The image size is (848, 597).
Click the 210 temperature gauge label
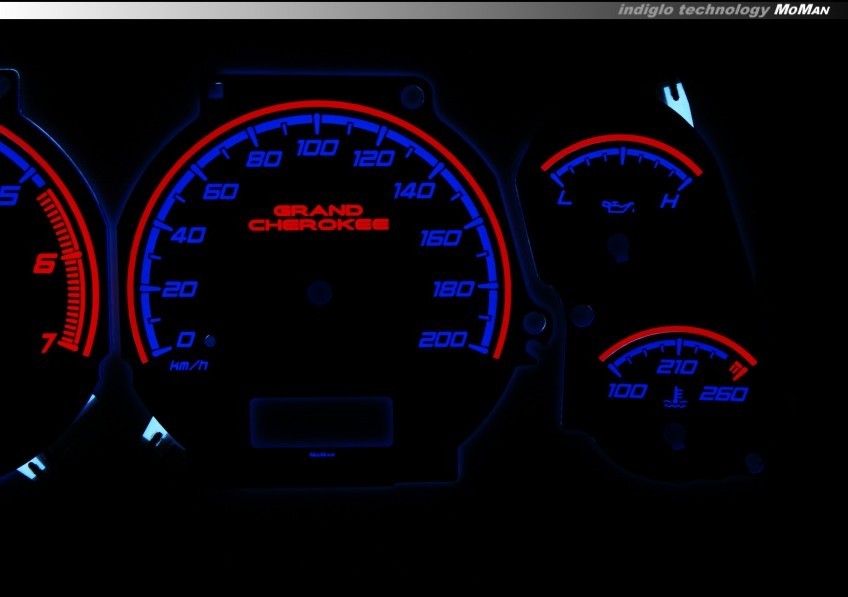tap(677, 368)
